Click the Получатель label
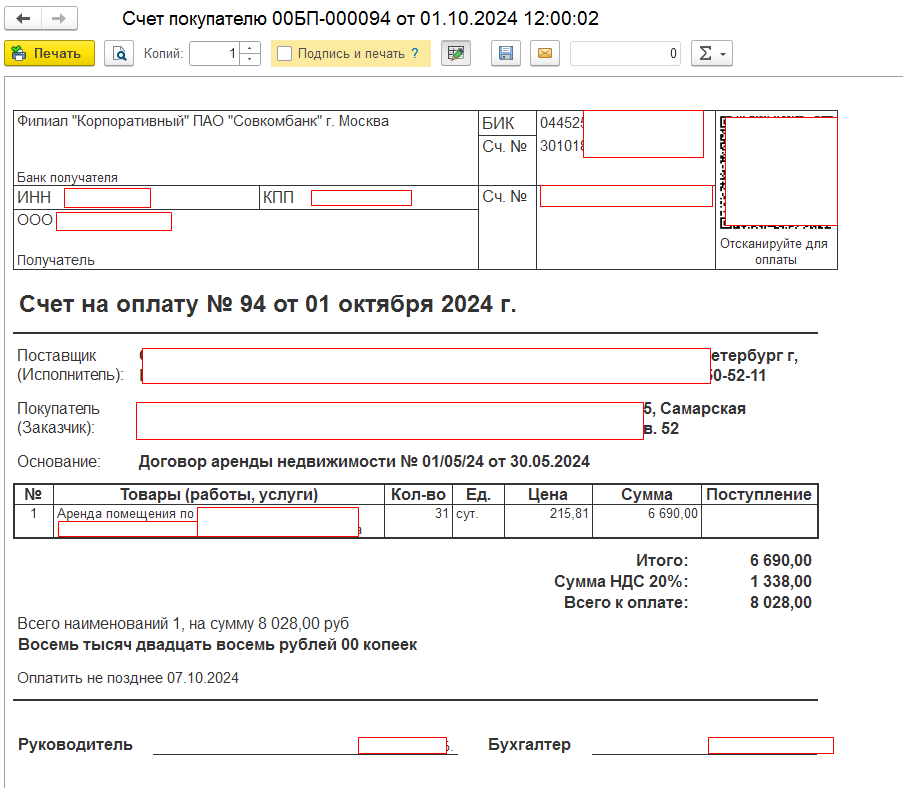 coord(56,260)
